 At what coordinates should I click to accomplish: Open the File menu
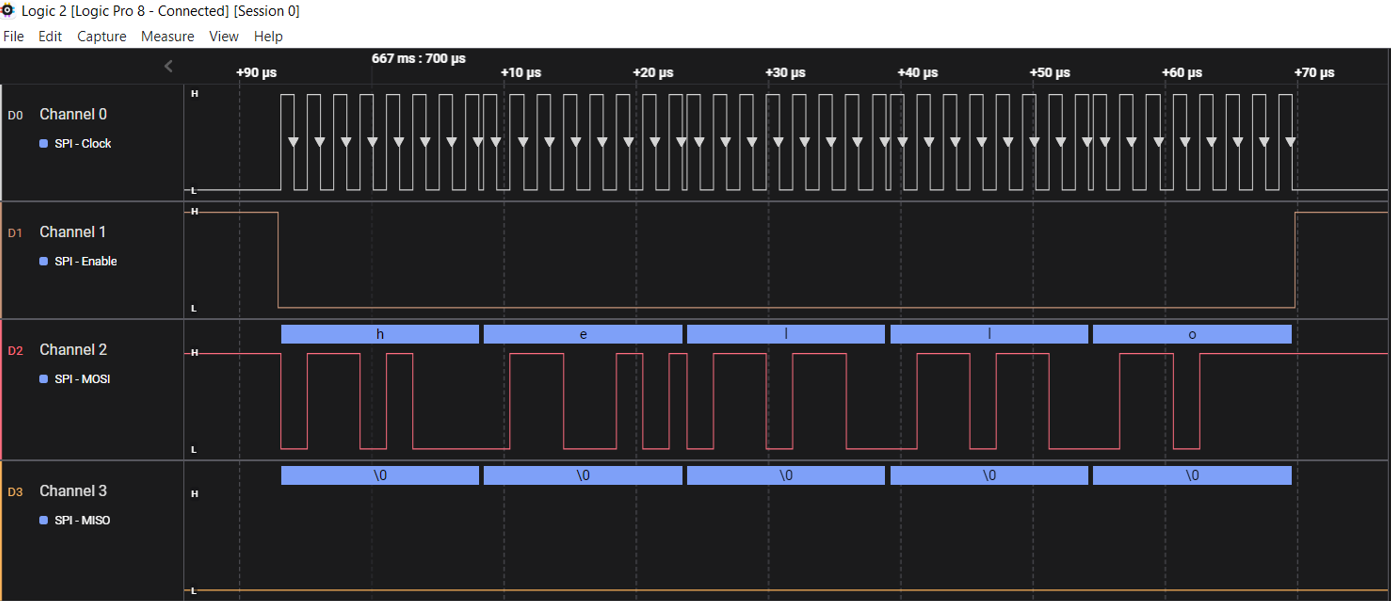click(13, 36)
